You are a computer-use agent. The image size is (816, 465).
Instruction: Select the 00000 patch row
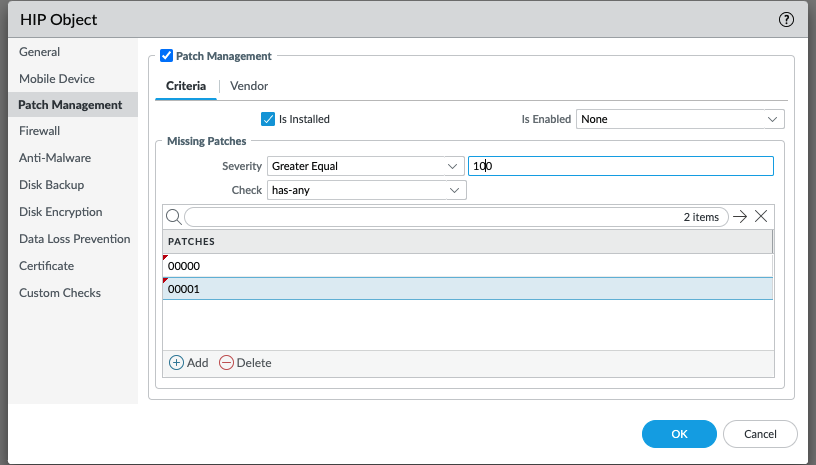(x=467, y=266)
